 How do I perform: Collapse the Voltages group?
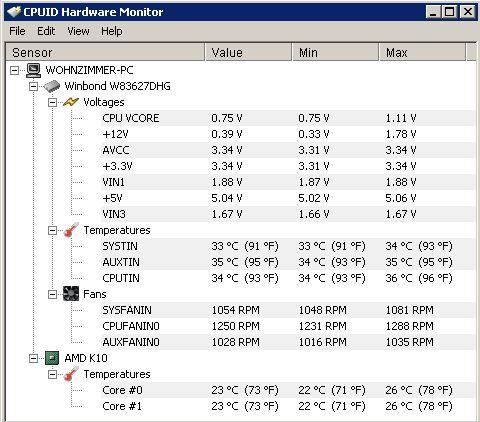click(52, 102)
